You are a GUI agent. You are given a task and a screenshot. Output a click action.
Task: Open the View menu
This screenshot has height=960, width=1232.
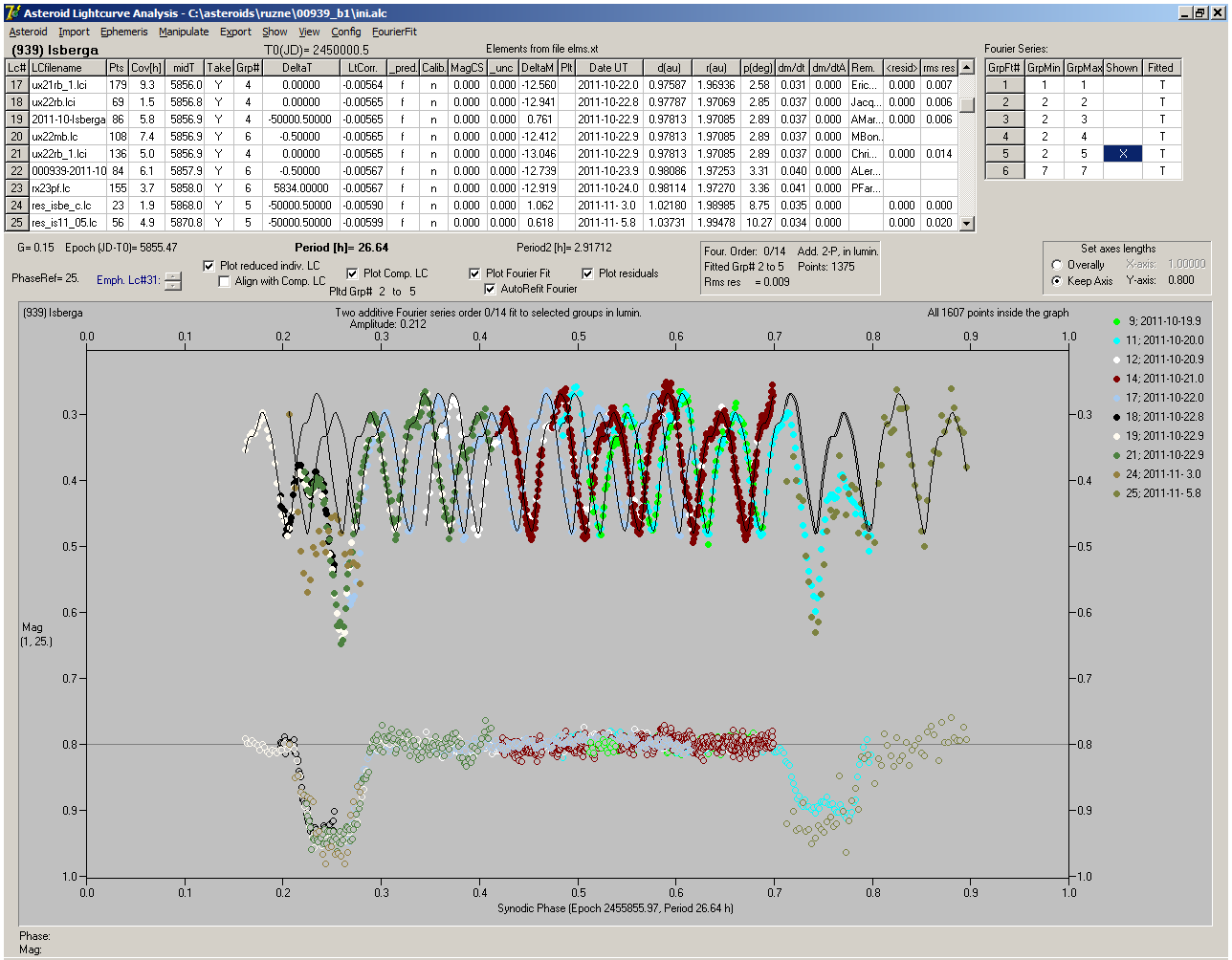tap(309, 32)
